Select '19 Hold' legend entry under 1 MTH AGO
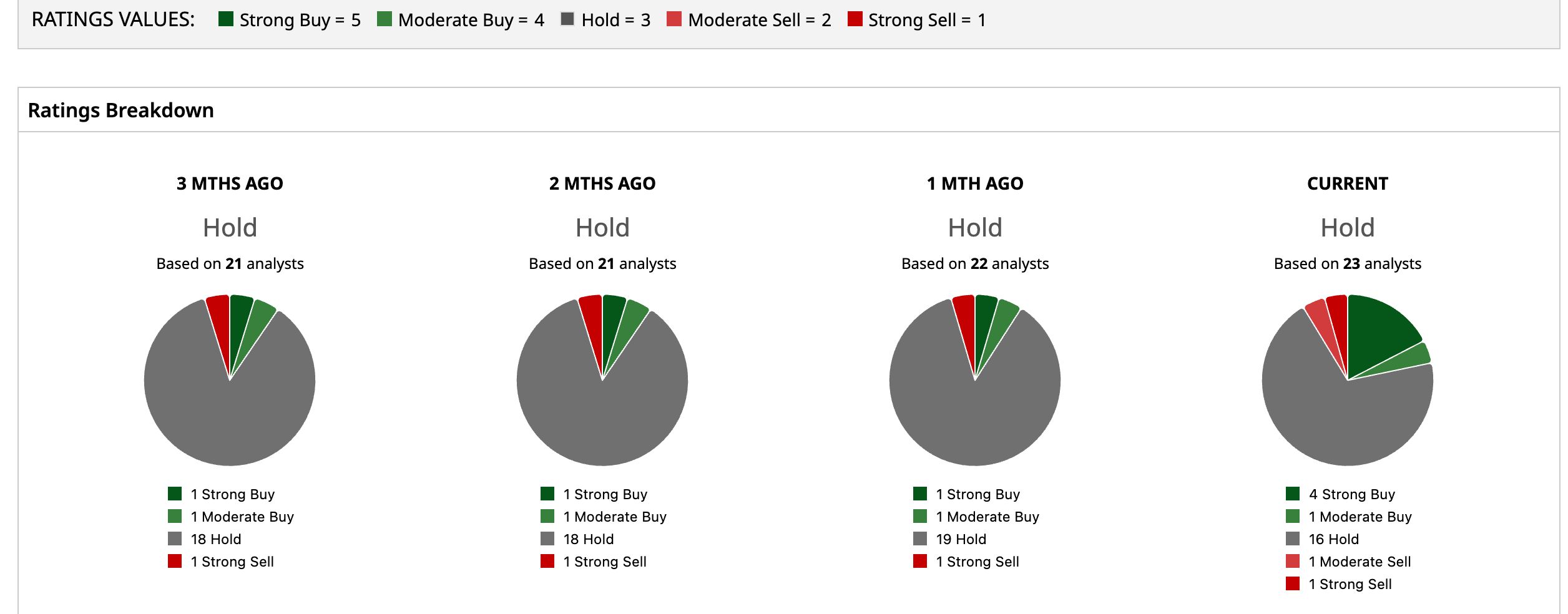Image resolution: width=1568 pixels, height=614 pixels. tap(949, 539)
